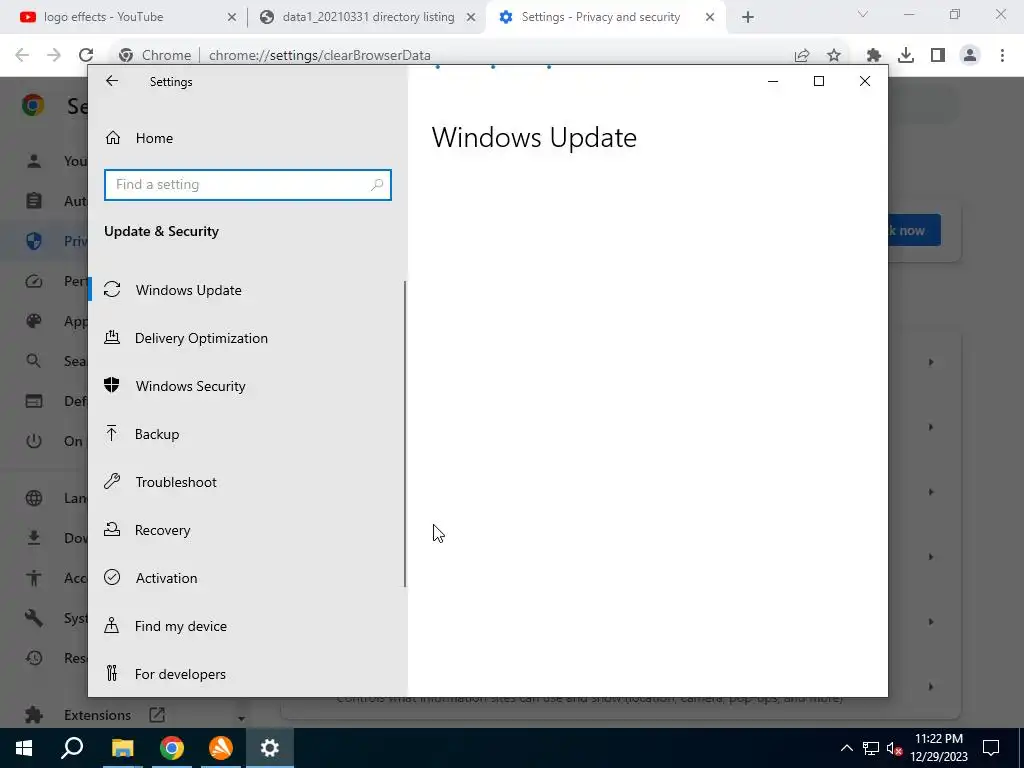Click Chrome forward navigation arrow
This screenshot has height=768, width=1024.
[x=54, y=55]
